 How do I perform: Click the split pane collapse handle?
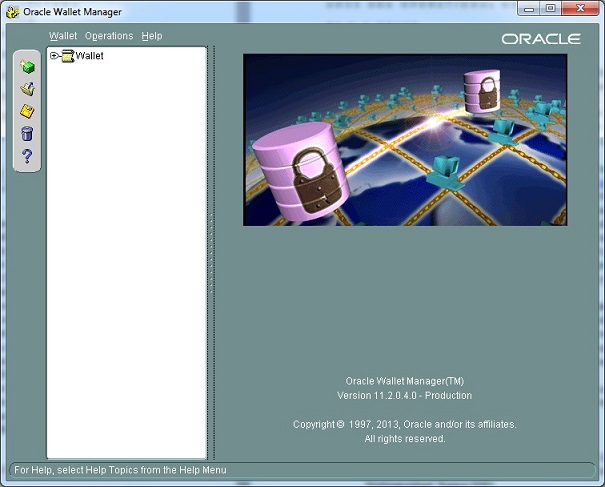(x=211, y=253)
